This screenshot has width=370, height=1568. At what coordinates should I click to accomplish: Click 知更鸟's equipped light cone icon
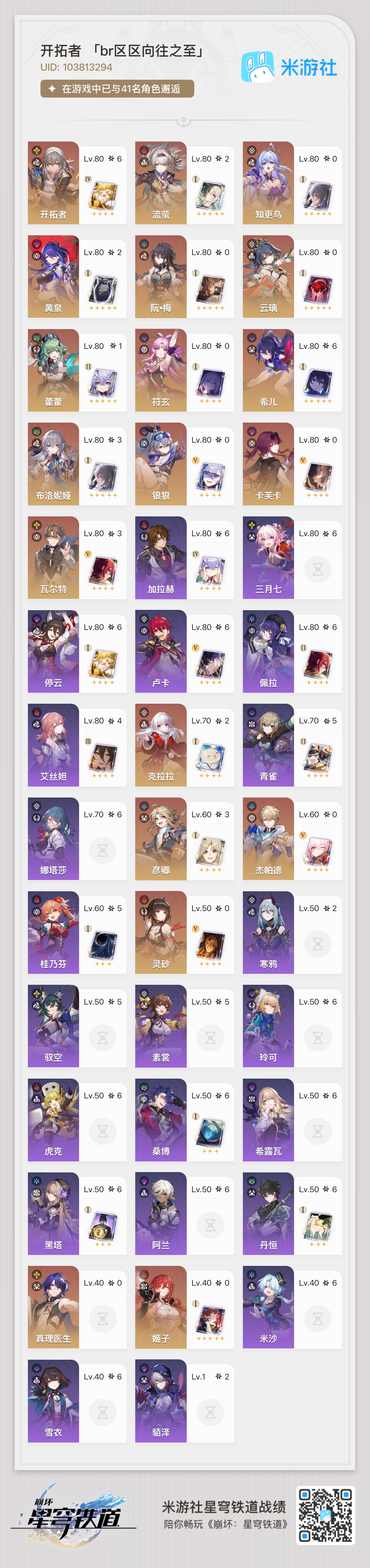click(x=318, y=196)
